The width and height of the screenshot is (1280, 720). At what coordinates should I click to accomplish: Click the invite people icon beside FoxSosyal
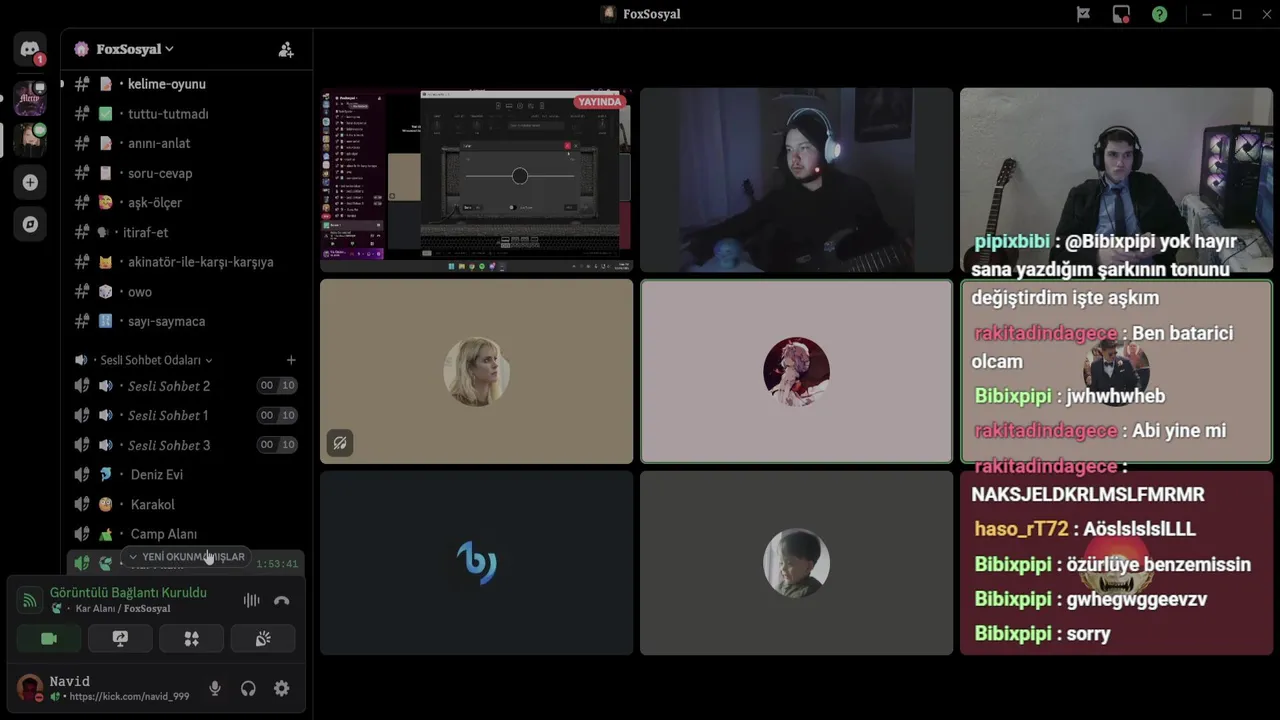tap(286, 49)
